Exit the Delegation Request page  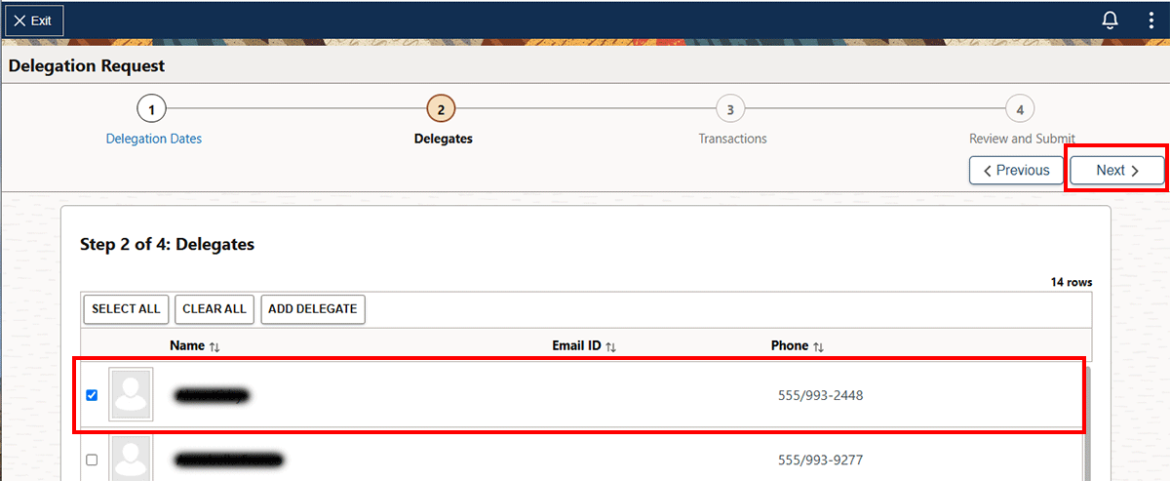[35, 20]
